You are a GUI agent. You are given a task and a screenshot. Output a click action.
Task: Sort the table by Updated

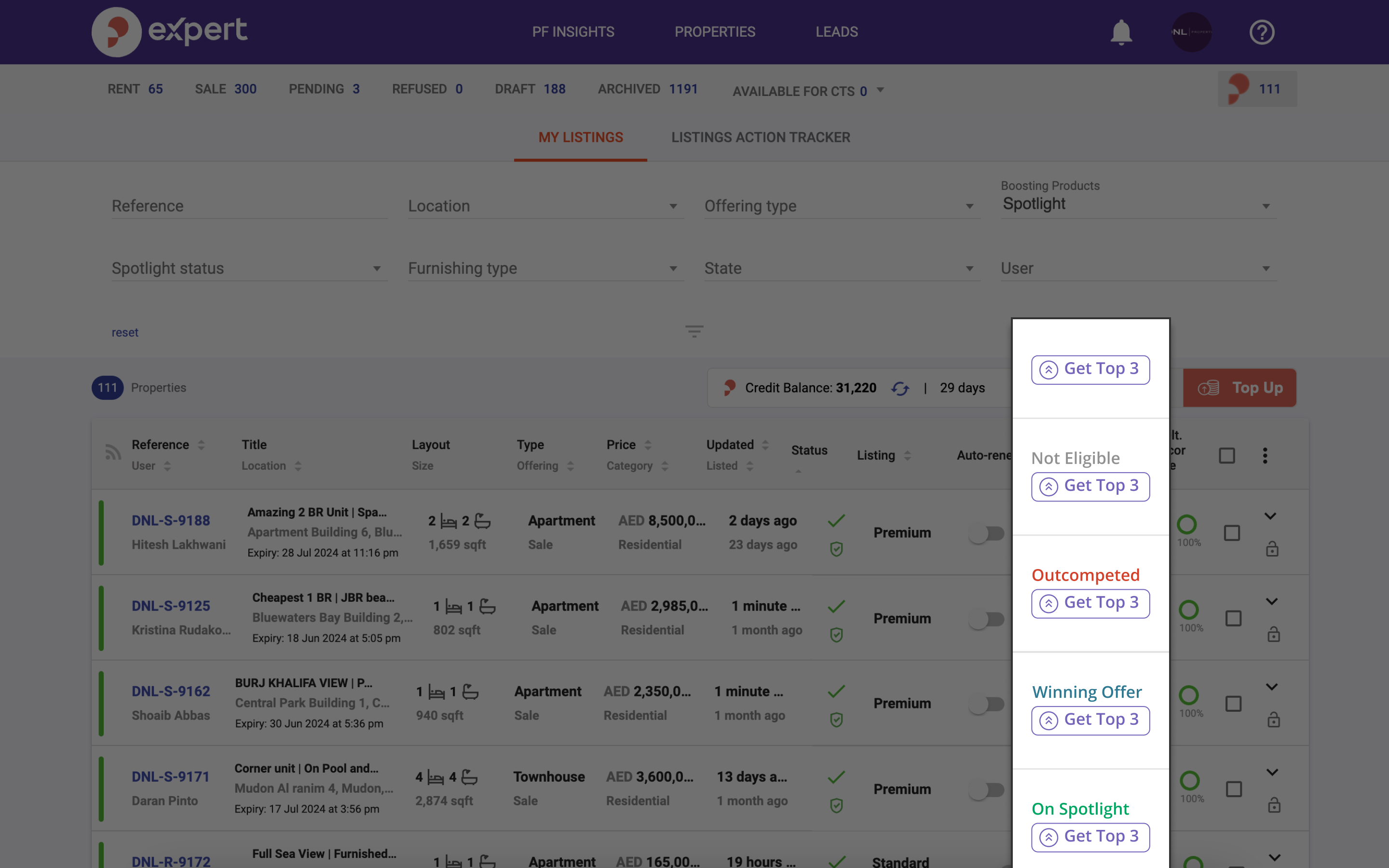[x=764, y=445]
